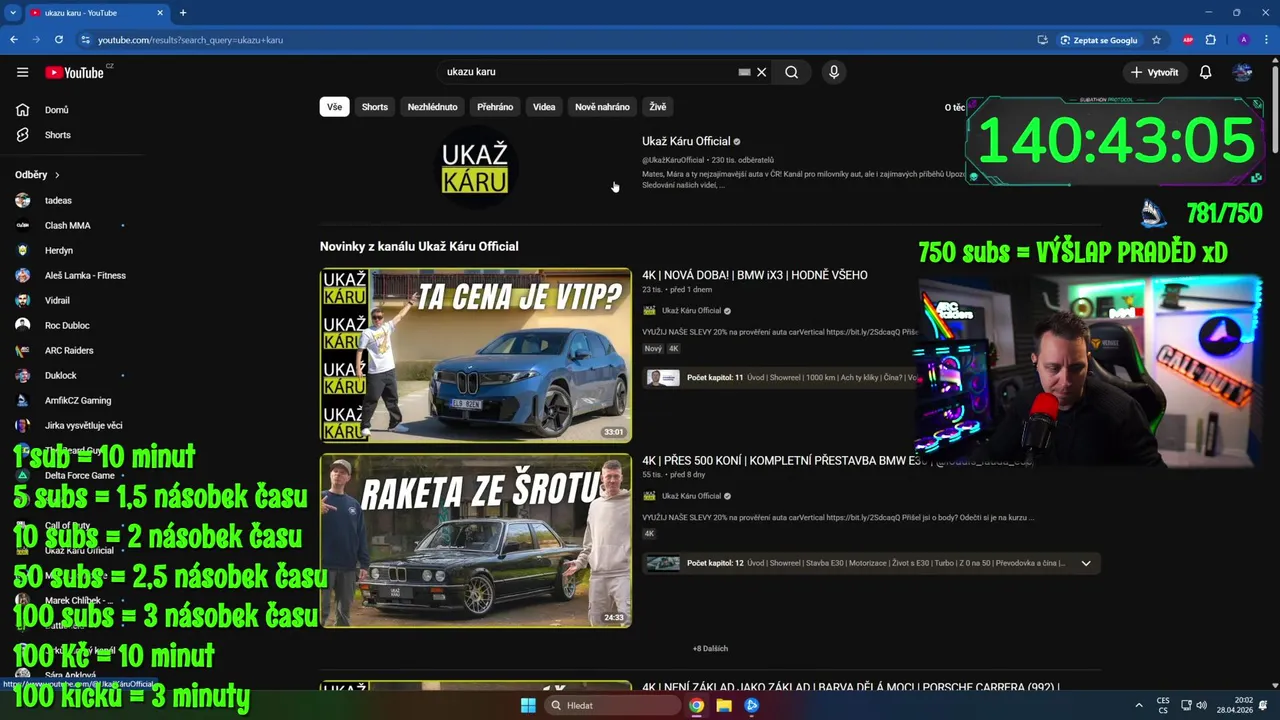Image resolution: width=1280 pixels, height=720 pixels.
Task: Open the AmfikCZ Gaming subscription channel
Action: (x=78, y=401)
